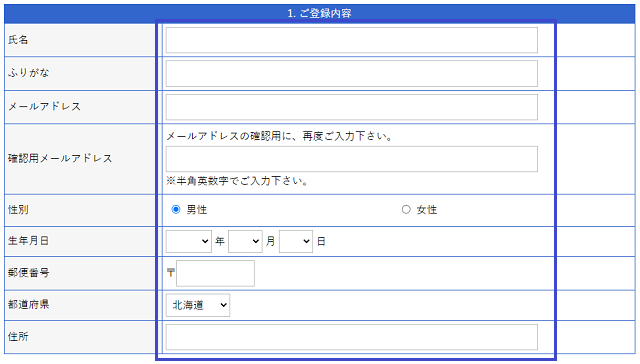Open the birth day 日 dropdown
Viewport: 640px width, 364px height.
pos(296,241)
